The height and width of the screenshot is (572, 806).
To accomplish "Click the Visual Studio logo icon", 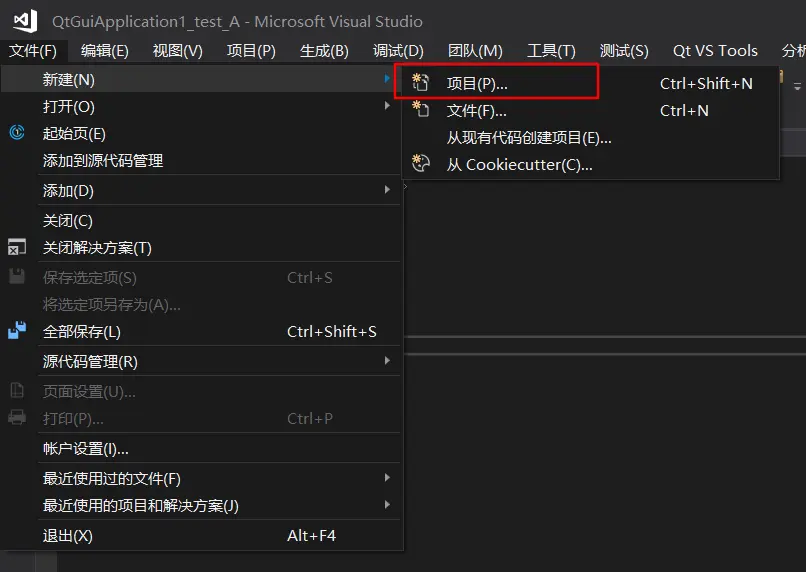I will 25,21.
